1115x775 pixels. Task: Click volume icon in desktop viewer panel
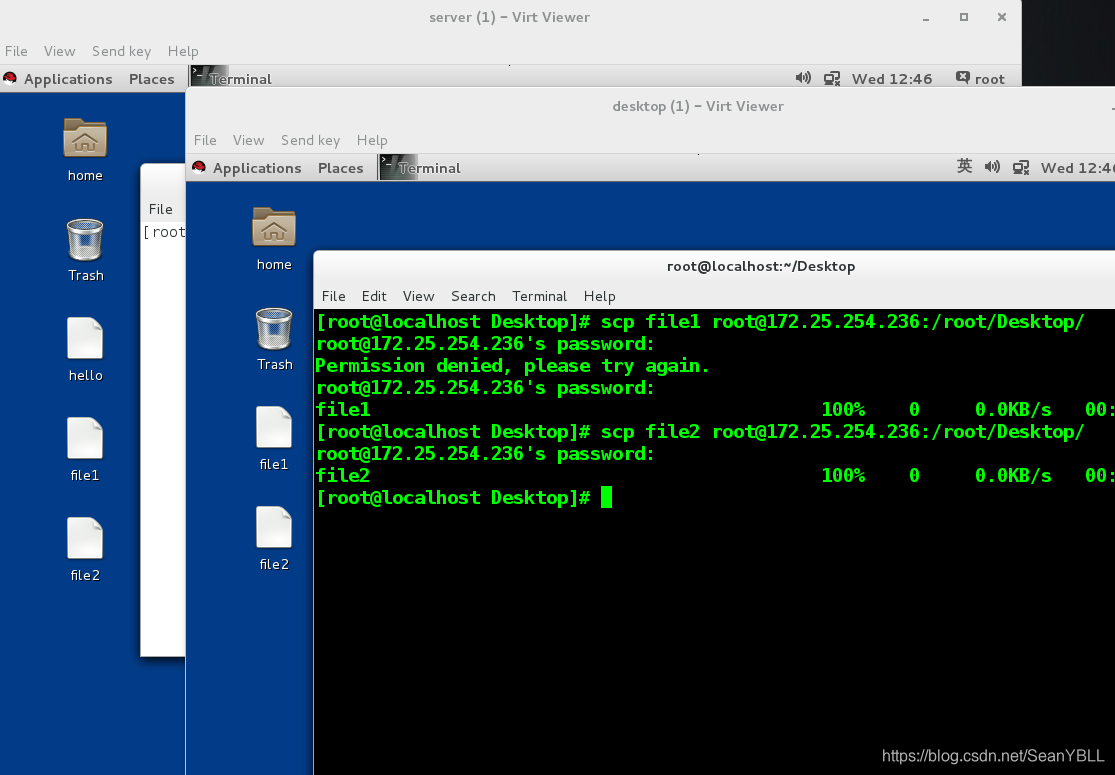[992, 167]
